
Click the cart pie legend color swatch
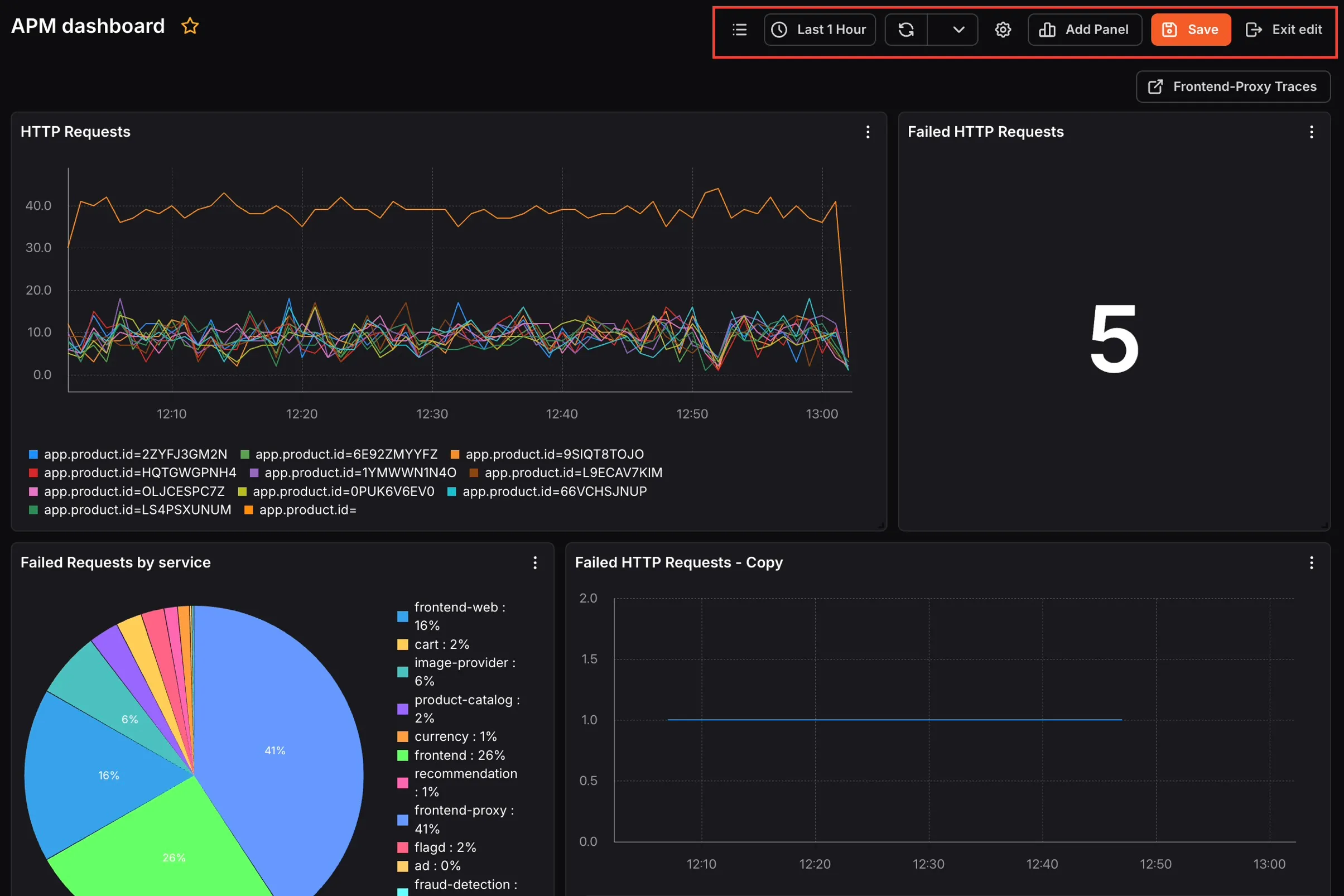(x=403, y=644)
